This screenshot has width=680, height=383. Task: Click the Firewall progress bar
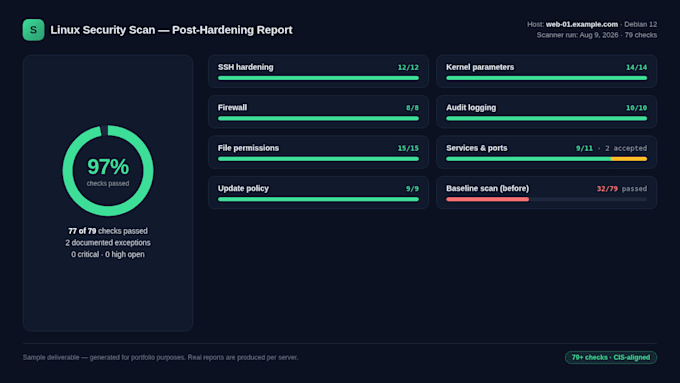tap(318, 118)
